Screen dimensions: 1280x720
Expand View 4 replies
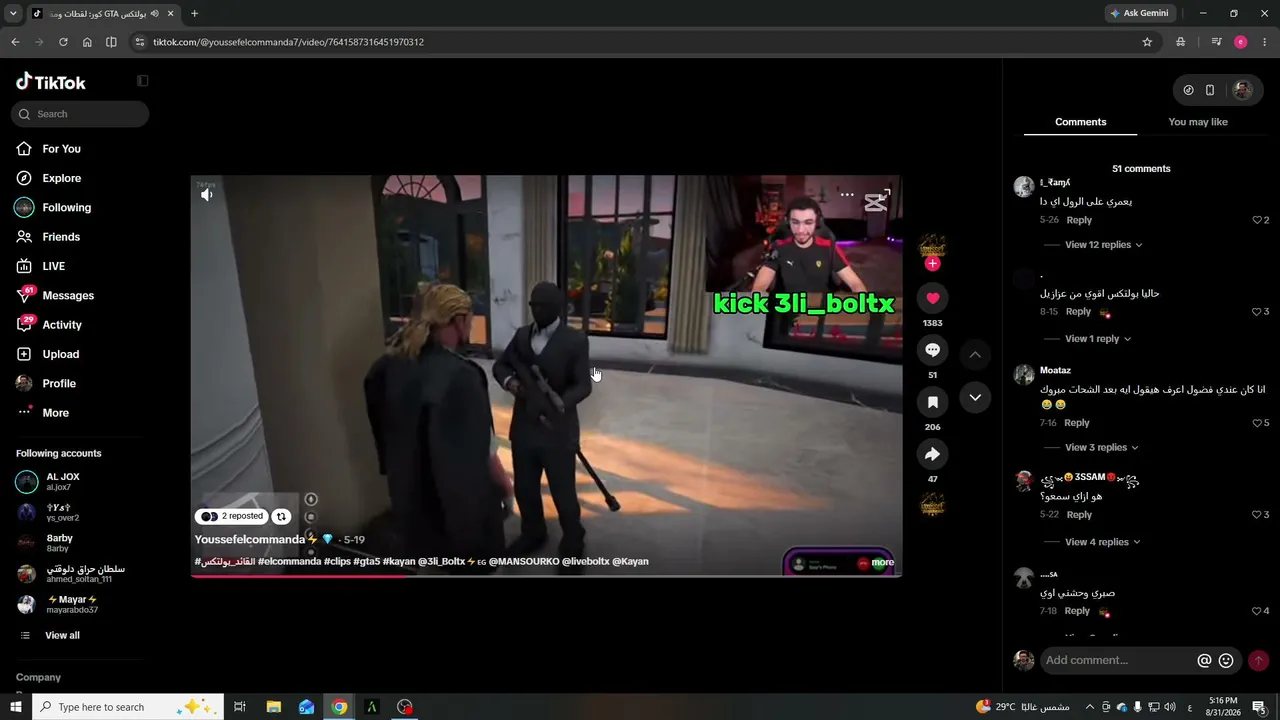pos(1102,542)
